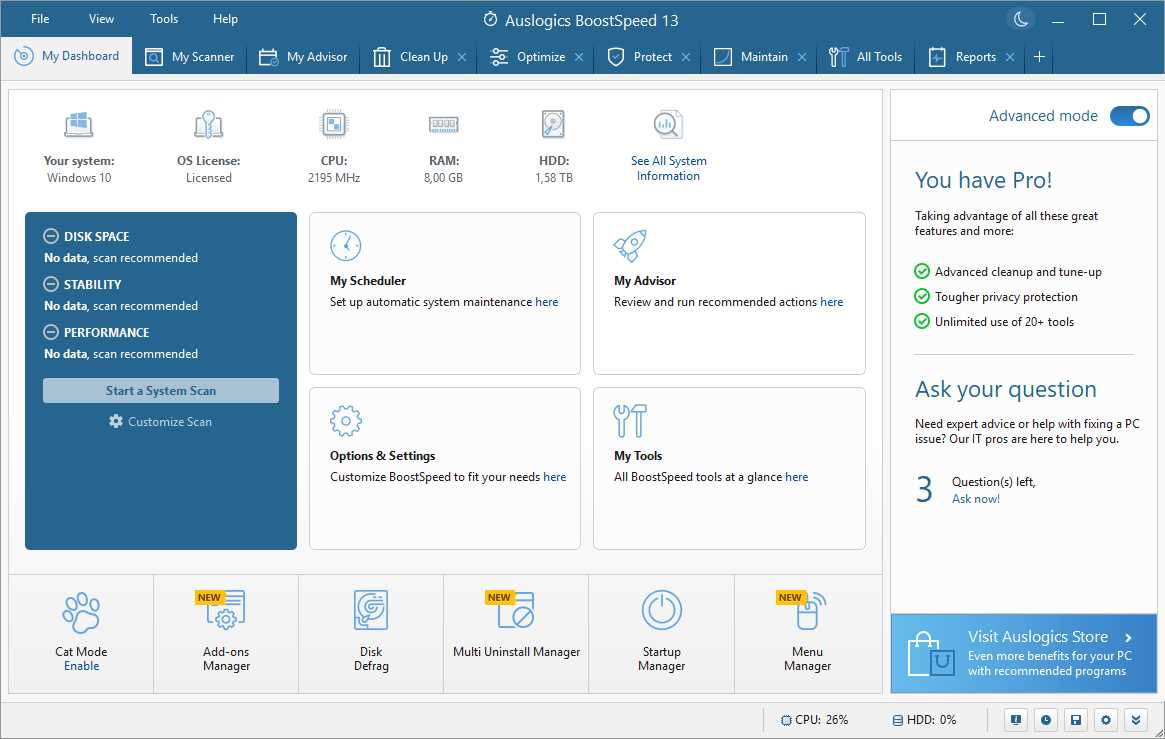1165x739 pixels.
Task: Click the My Tools wrench icon
Action: pos(630,421)
